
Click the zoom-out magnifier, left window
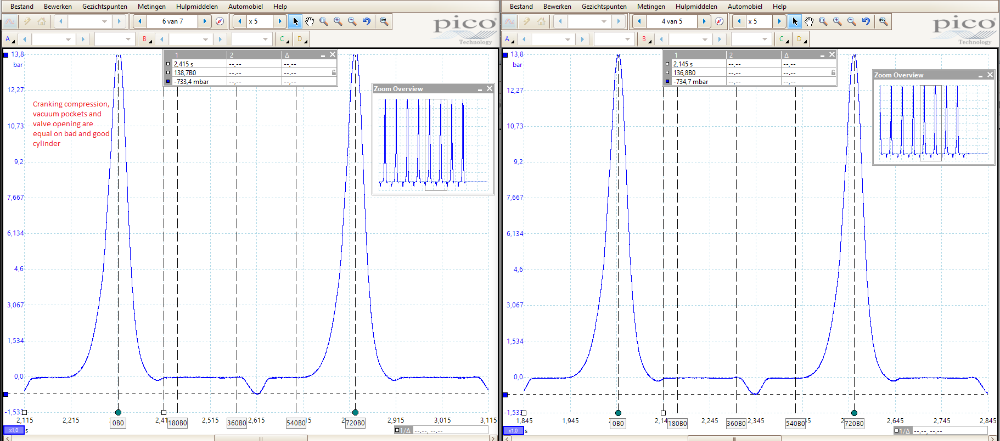pos(352,21)
